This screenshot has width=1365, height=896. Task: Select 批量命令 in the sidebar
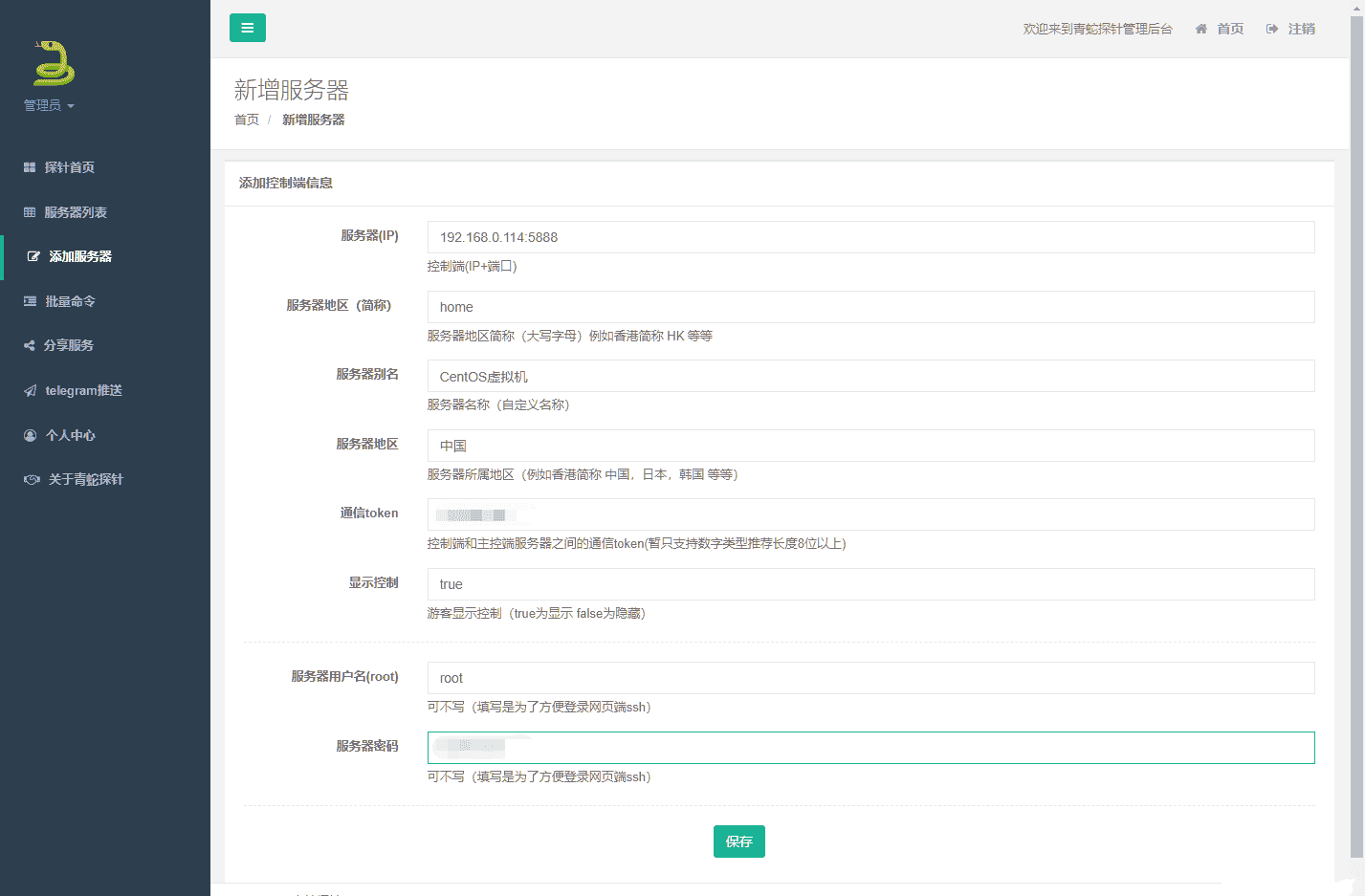coord(70,301)
